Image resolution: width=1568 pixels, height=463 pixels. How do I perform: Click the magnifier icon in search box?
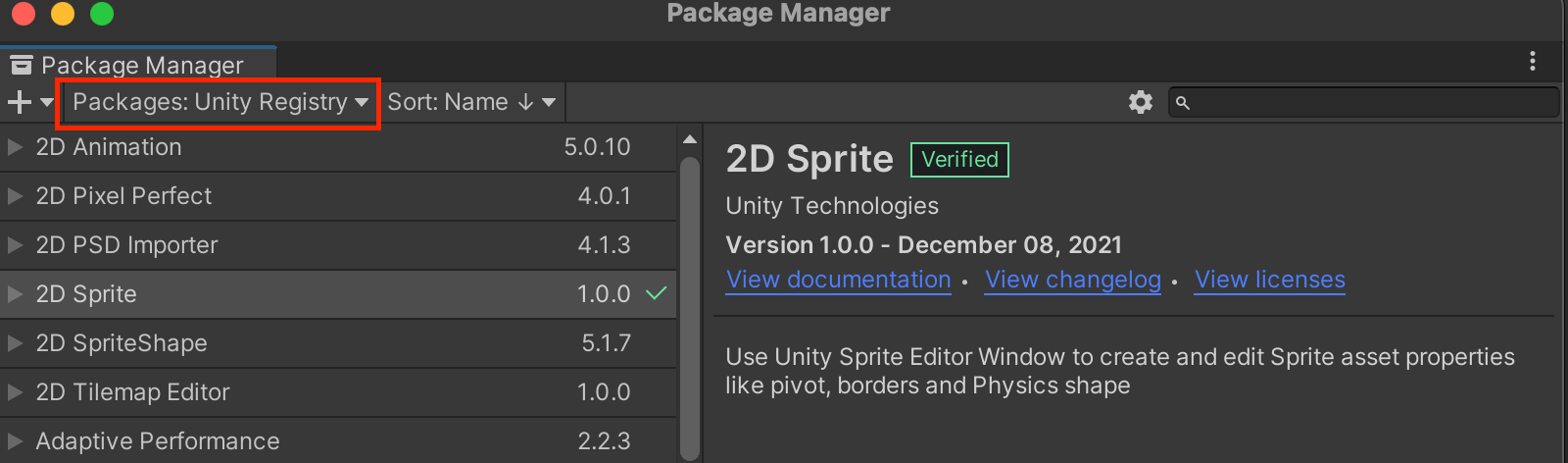[1183, 103]
